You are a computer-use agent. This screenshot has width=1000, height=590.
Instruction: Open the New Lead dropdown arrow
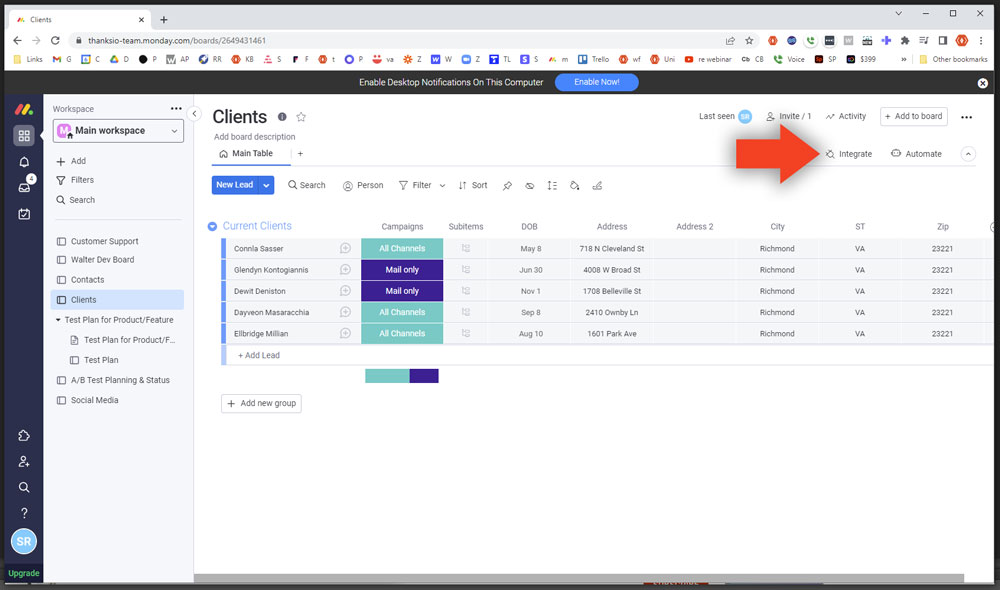click(266, 185)
